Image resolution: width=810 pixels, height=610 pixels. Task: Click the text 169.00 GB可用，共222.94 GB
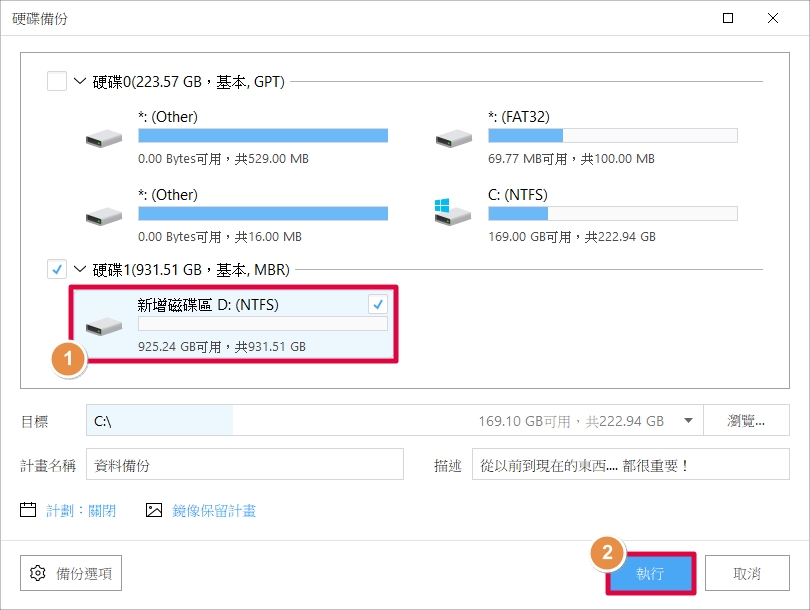(x=572, y=237)
